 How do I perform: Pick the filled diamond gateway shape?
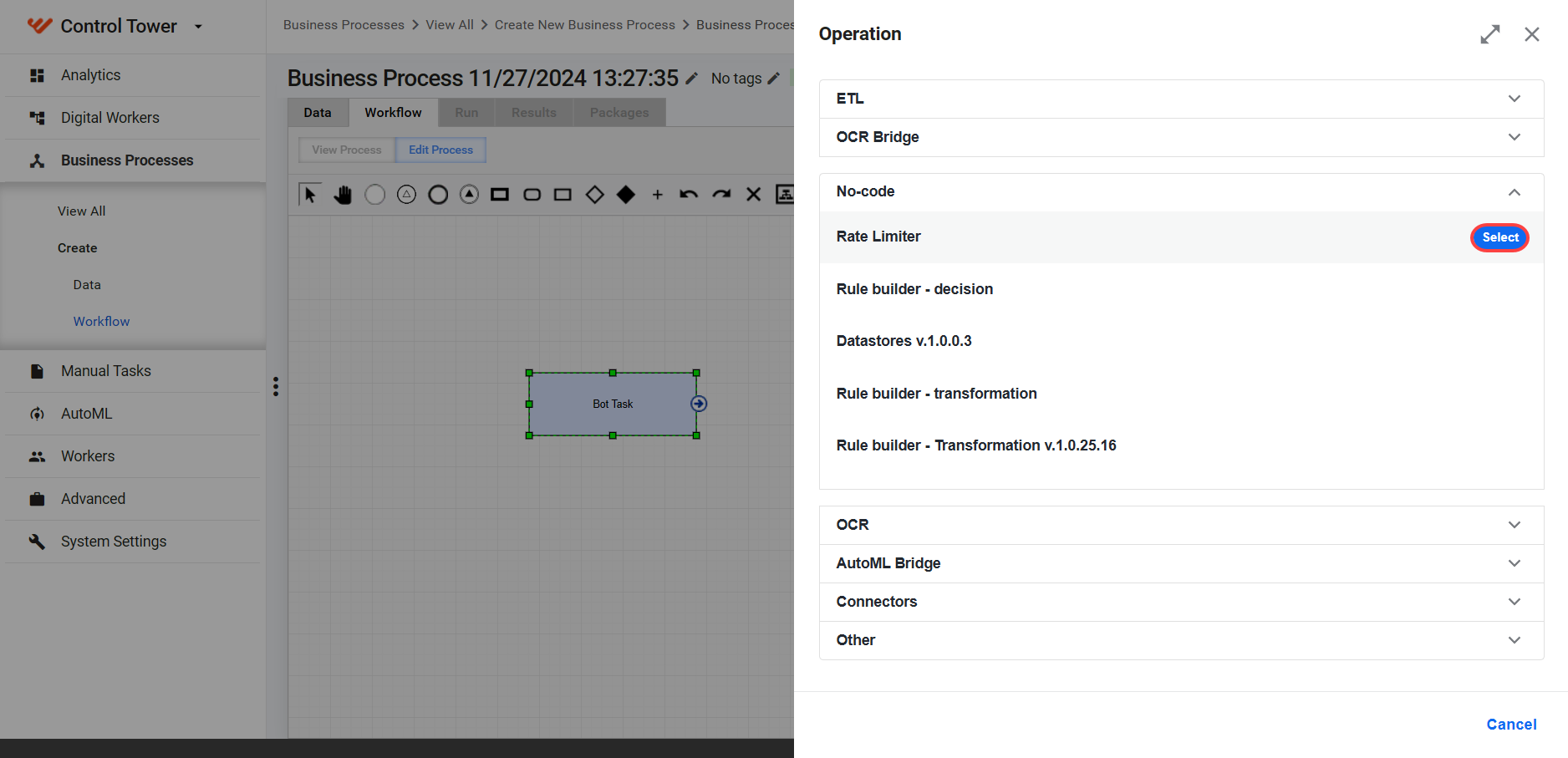coord(626,195)
